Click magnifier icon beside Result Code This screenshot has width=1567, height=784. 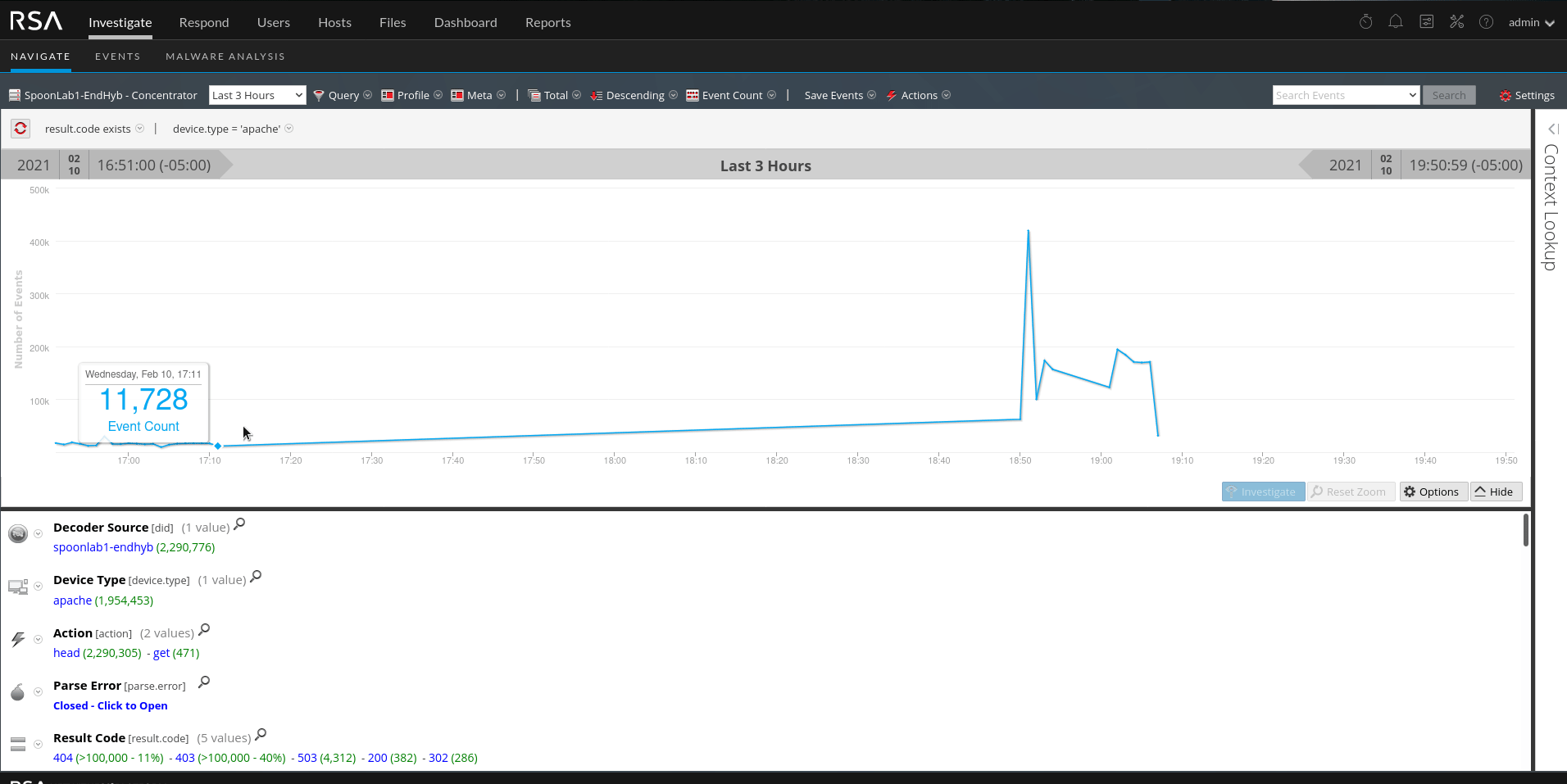(x=261, y=735)
